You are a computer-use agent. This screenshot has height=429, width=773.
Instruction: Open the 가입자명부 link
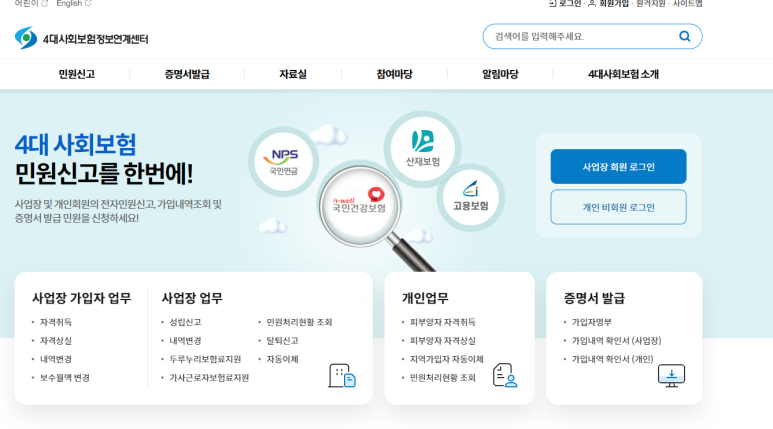592,322
